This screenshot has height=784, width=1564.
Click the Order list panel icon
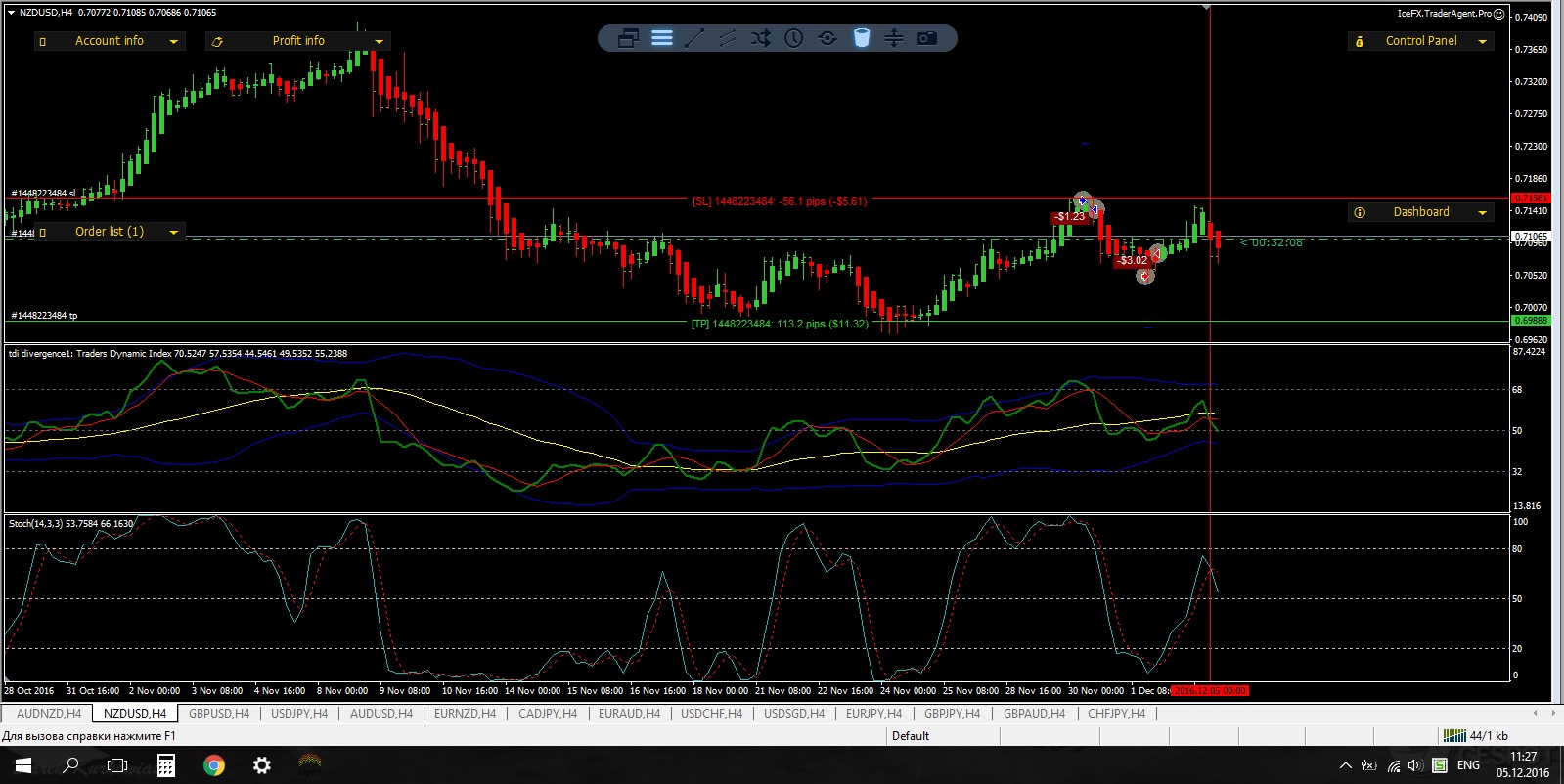42,232
